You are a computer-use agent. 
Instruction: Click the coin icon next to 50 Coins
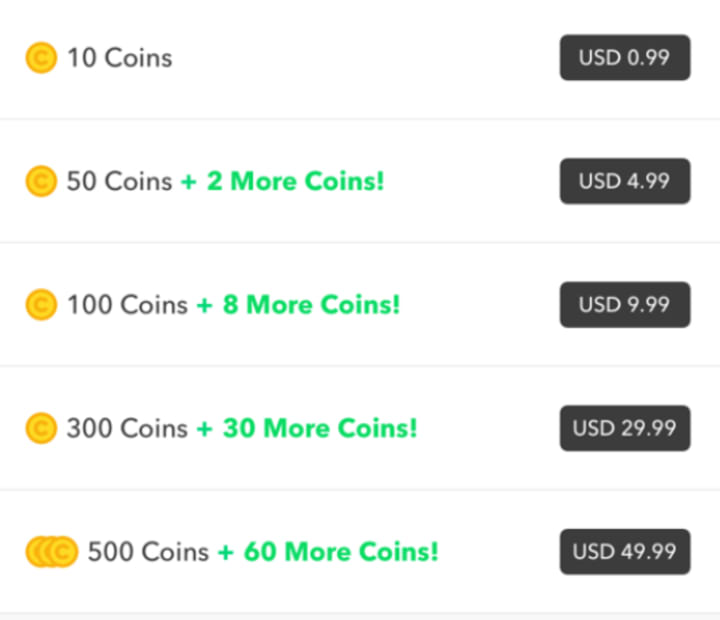coord(41,181)
